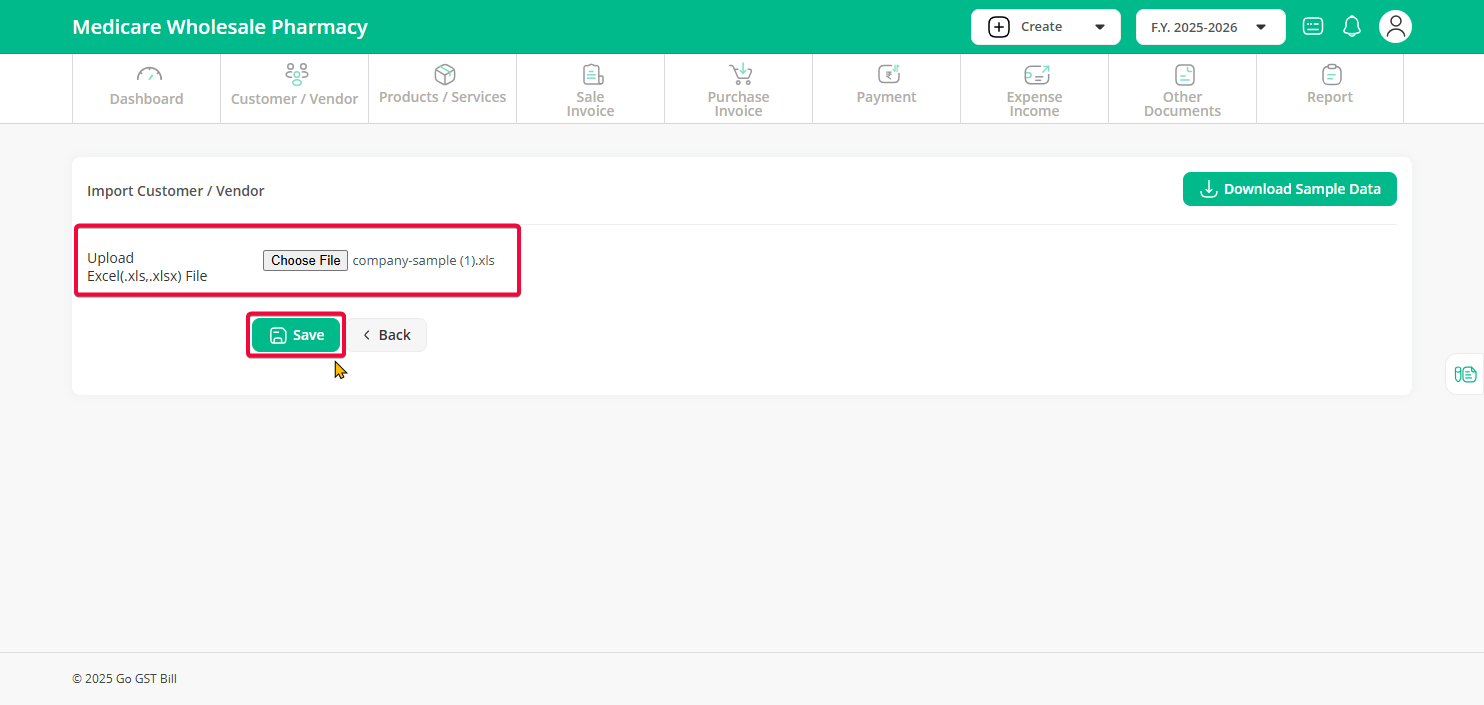Screen dimensions: 1484x705
Task: Click the keyboard shortcuts icon in header
Action: point(1313,27)
